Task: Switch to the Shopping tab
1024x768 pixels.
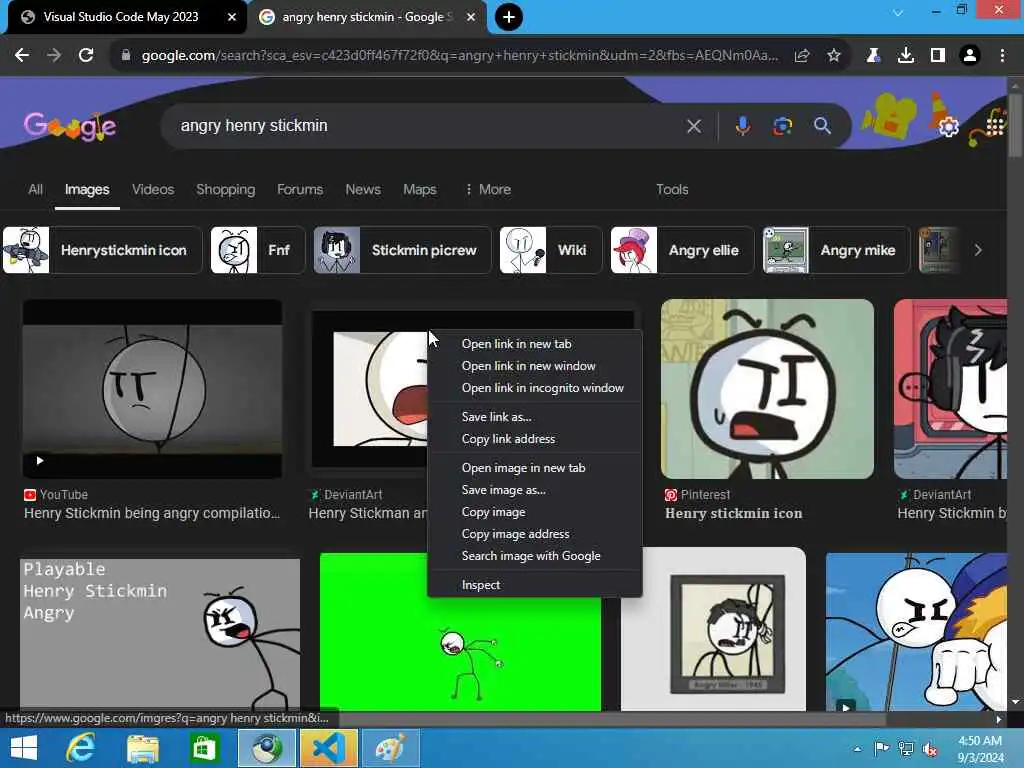Action: click(x=225, y=189)
